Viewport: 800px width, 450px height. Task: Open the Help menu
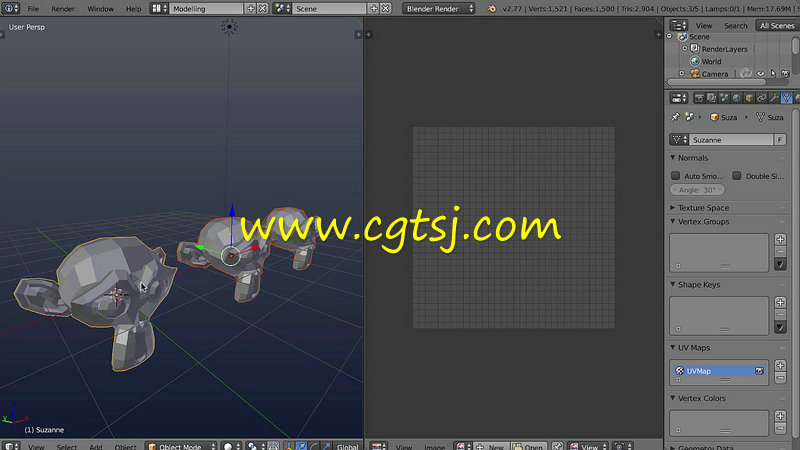click(x=133, y=9)
